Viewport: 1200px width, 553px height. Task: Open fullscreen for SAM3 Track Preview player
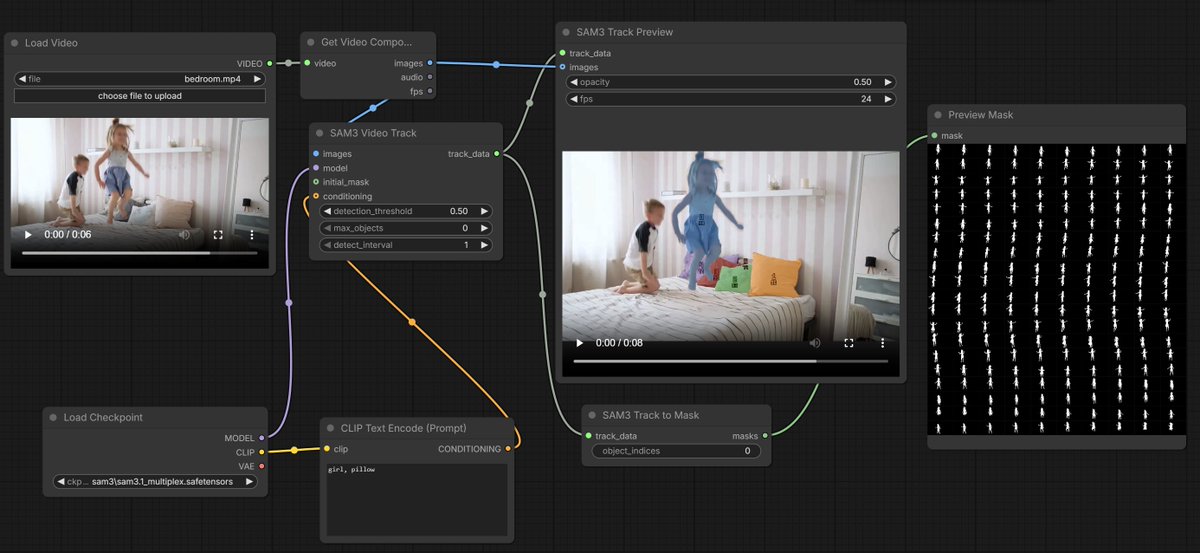[x=849, y=343]
